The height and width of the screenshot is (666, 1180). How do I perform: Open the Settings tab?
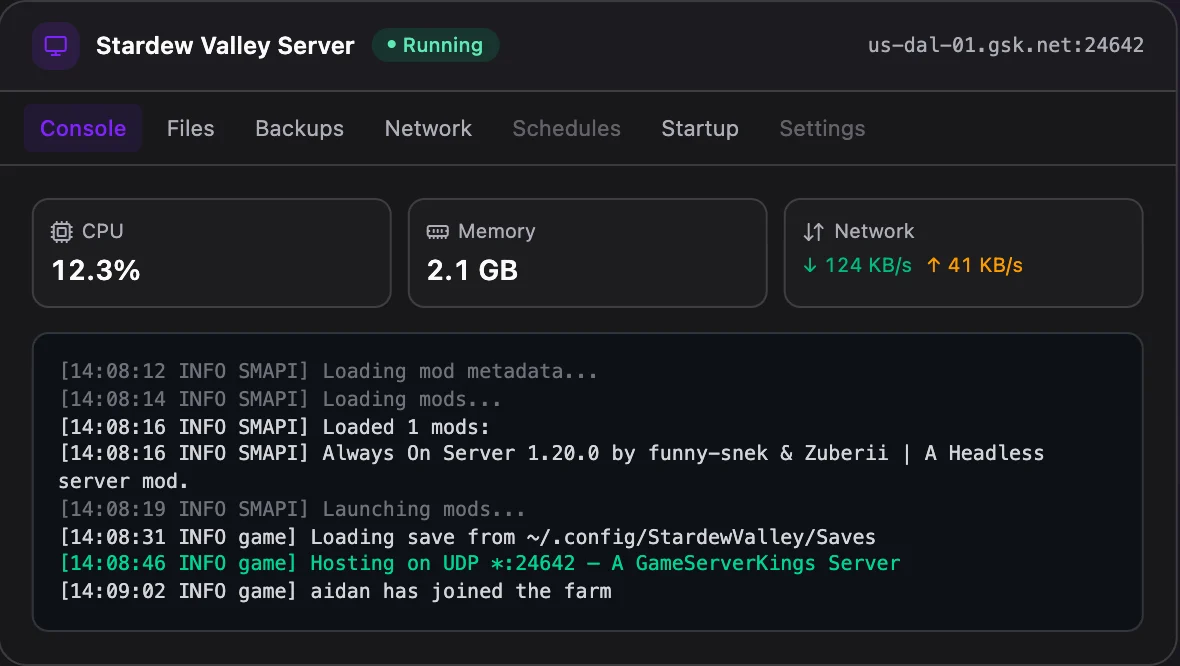pyautogui.click(x=823, y=129)
